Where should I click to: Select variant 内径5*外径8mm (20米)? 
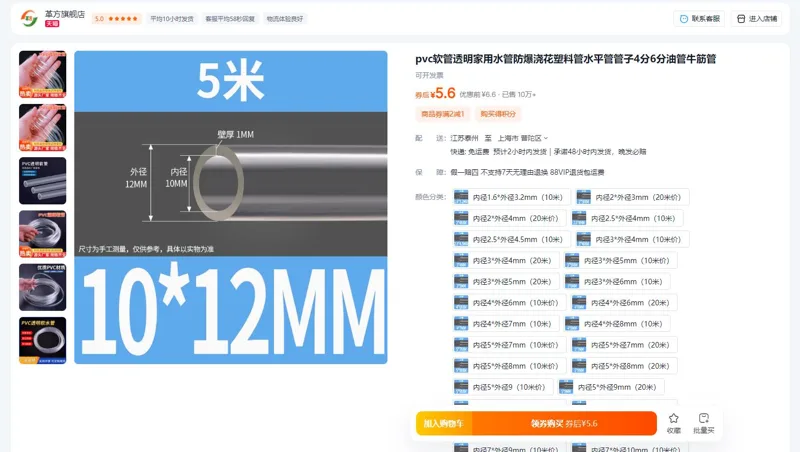(x=624, y=366)
